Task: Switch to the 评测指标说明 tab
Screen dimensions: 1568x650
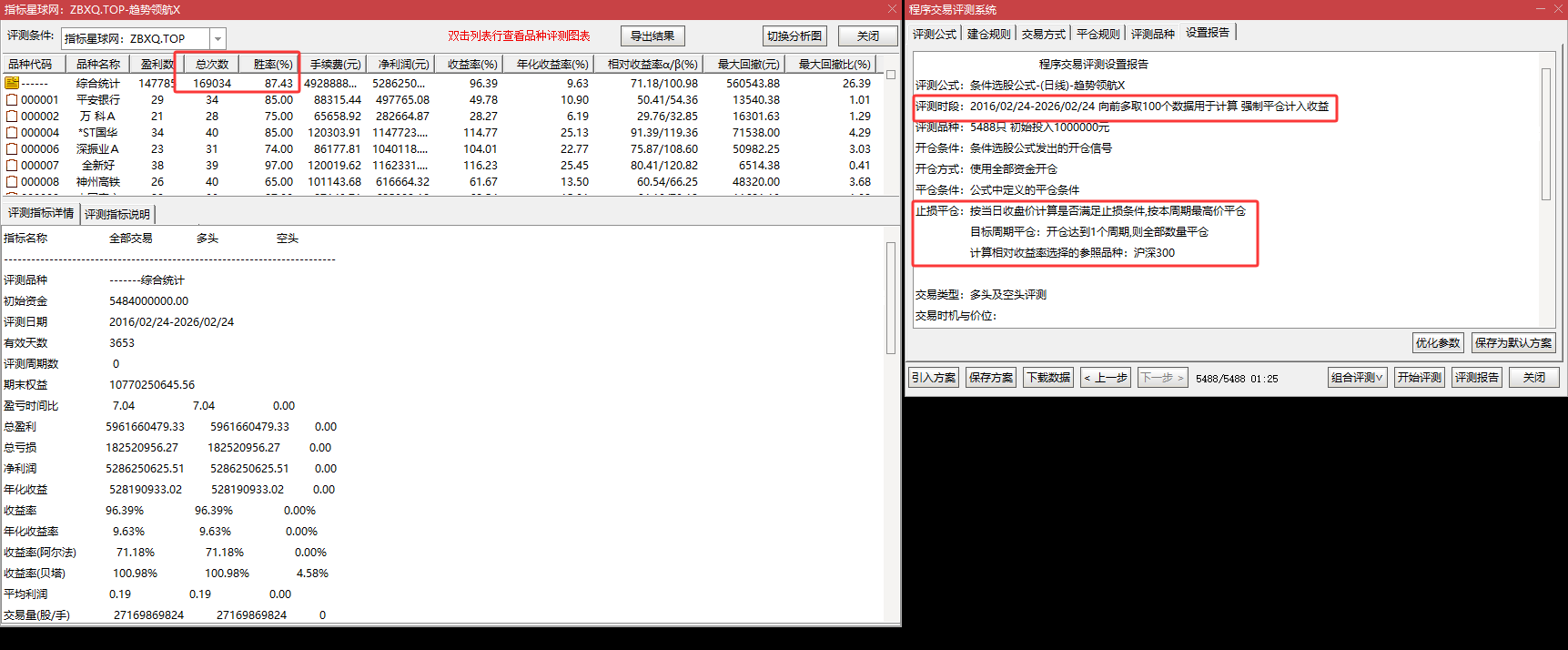Action: pos(117,215)
